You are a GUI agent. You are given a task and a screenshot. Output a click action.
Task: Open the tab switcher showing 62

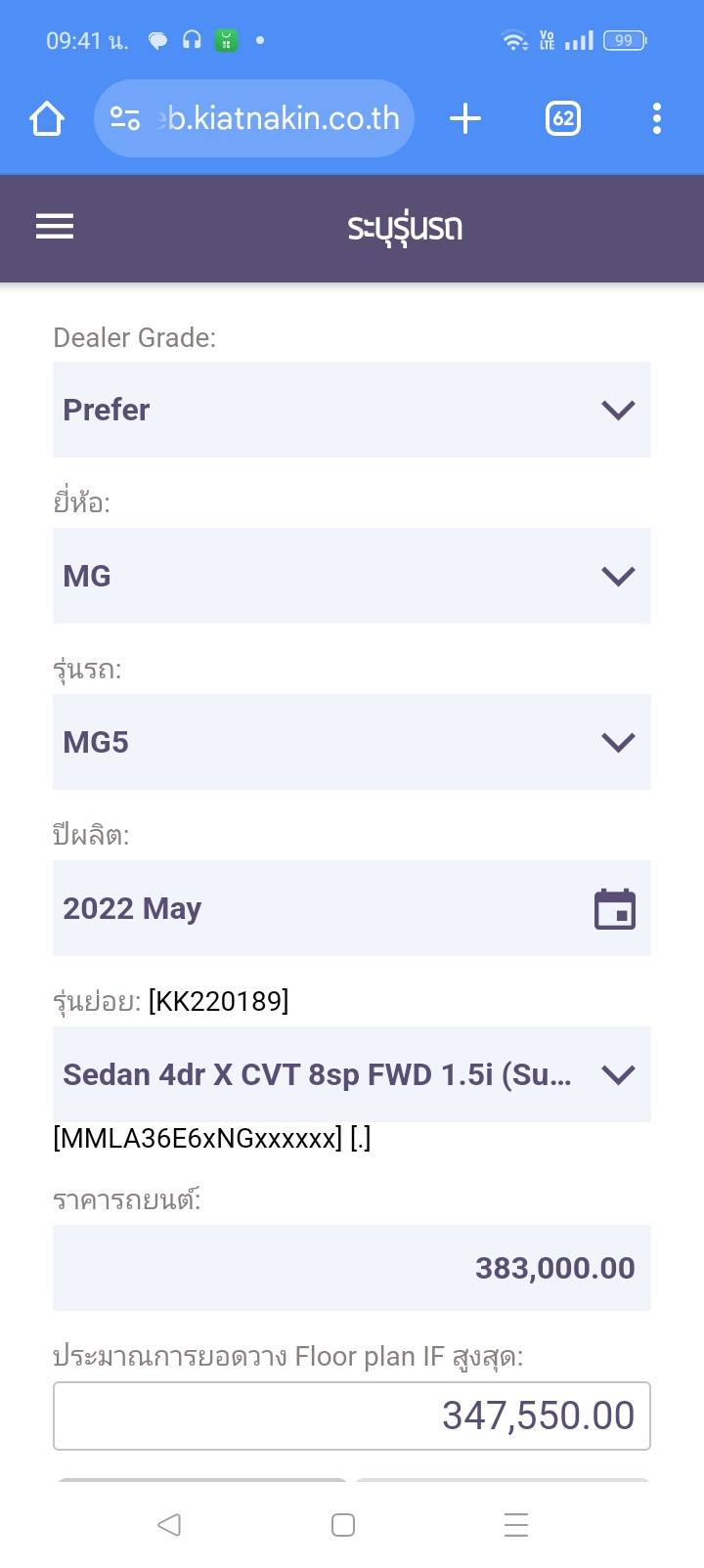pyautogui.click(x=563, y=119)
